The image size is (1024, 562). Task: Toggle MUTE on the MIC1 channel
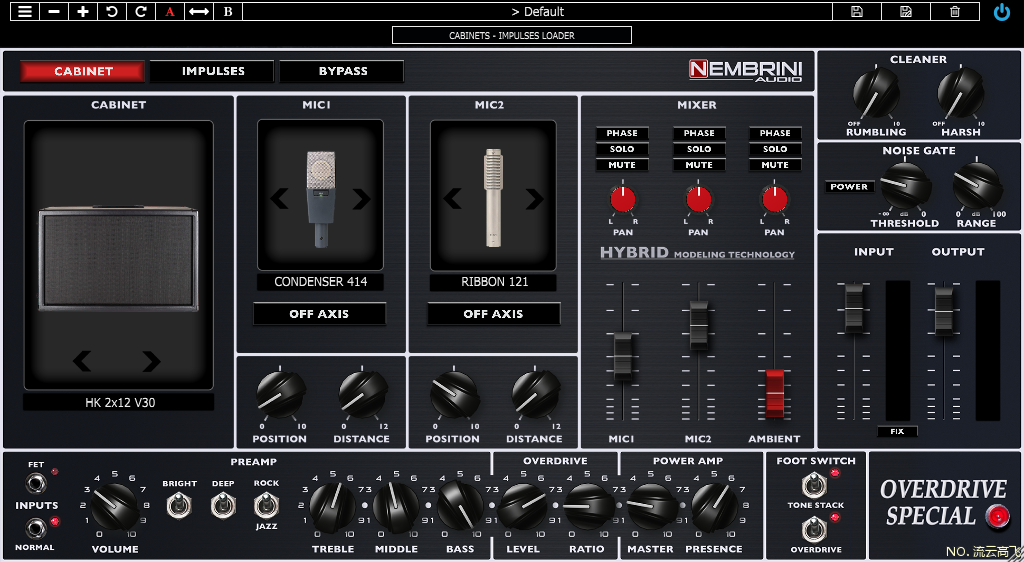point(622,165)
